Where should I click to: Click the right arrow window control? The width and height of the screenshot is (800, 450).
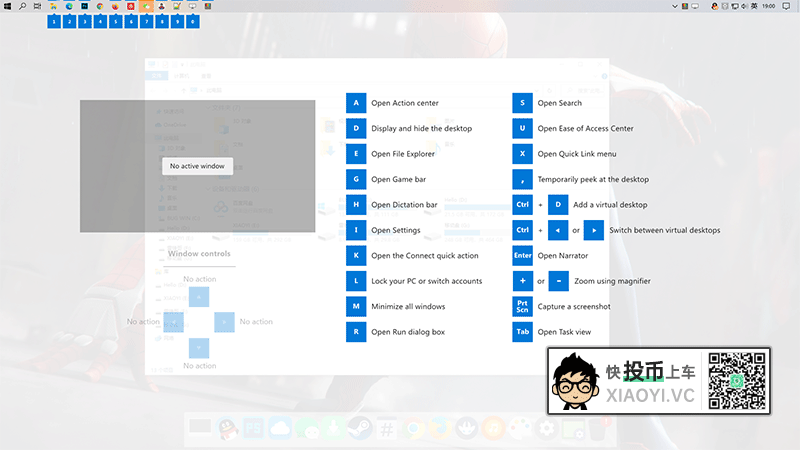pos(225,322)
